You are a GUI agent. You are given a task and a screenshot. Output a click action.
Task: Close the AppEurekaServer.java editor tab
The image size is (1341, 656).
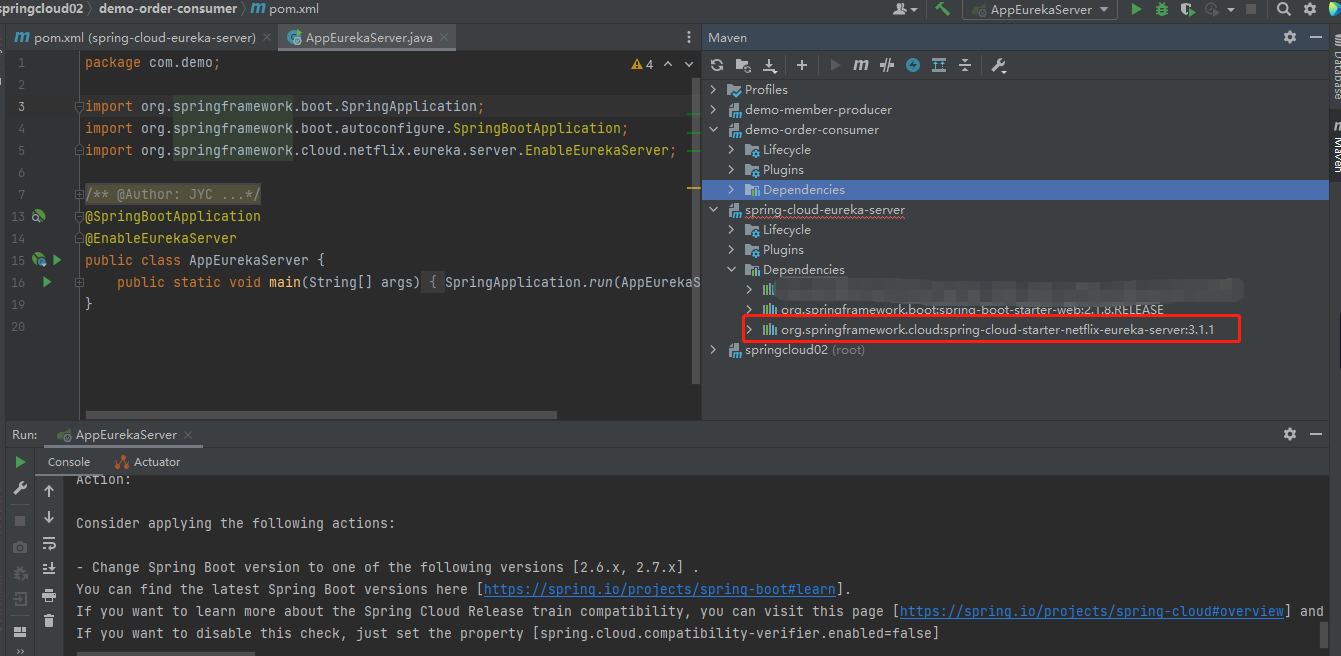[446, 38]
